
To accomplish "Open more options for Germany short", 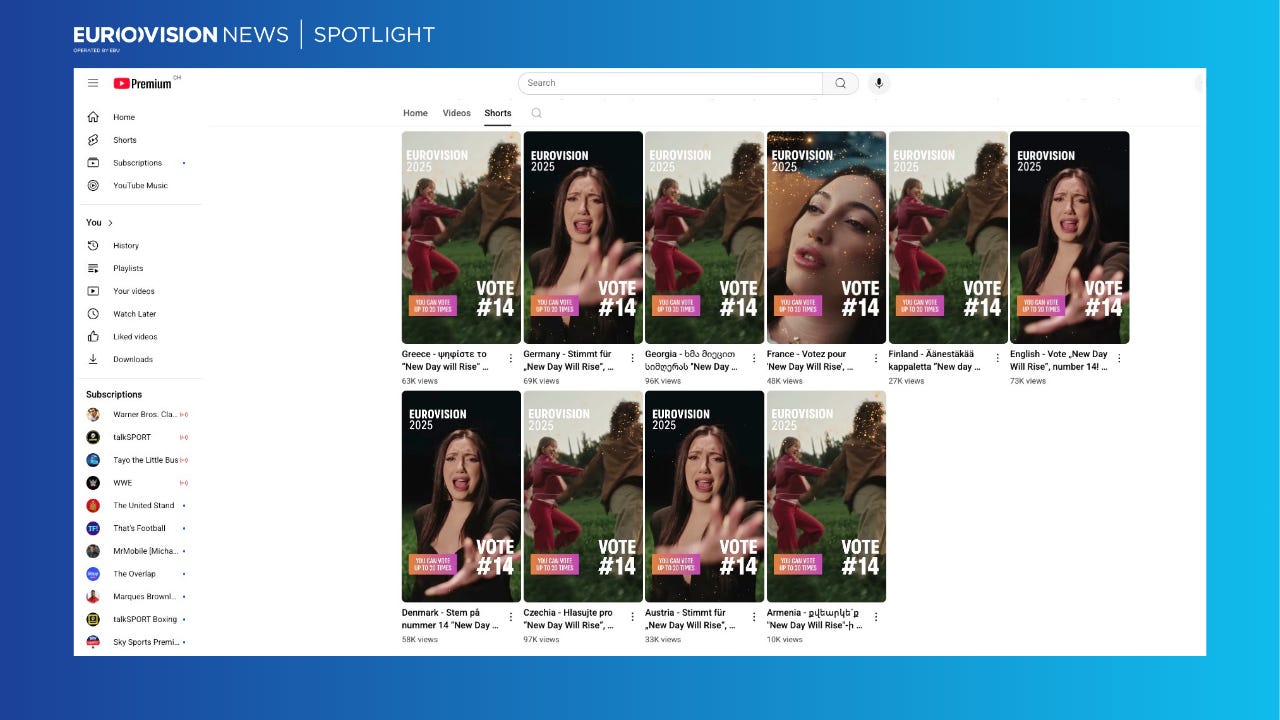I will (x=632, y=358).
